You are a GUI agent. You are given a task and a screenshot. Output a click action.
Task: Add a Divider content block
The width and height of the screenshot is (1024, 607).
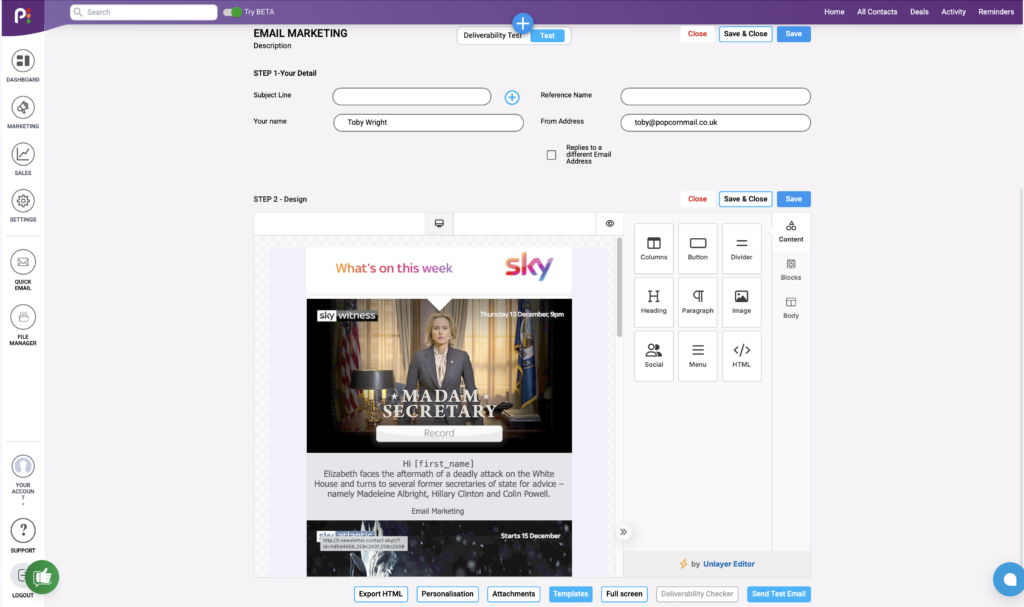tap(741, 248)
